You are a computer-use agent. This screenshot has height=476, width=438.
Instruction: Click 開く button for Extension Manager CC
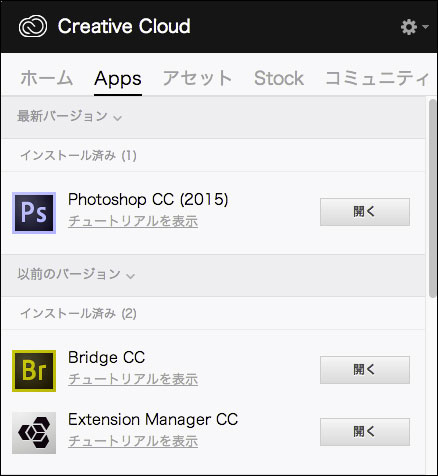pyautogui.click(x=365, y=432)
